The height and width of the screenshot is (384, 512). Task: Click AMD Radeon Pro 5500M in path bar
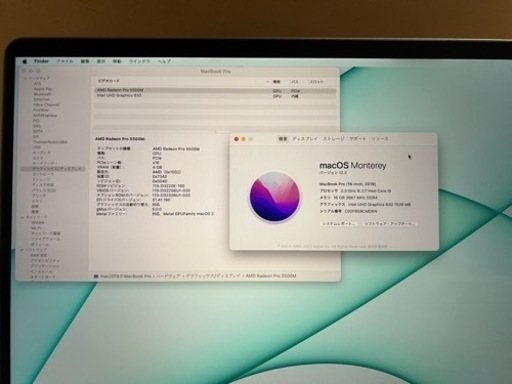pos(271,276)
